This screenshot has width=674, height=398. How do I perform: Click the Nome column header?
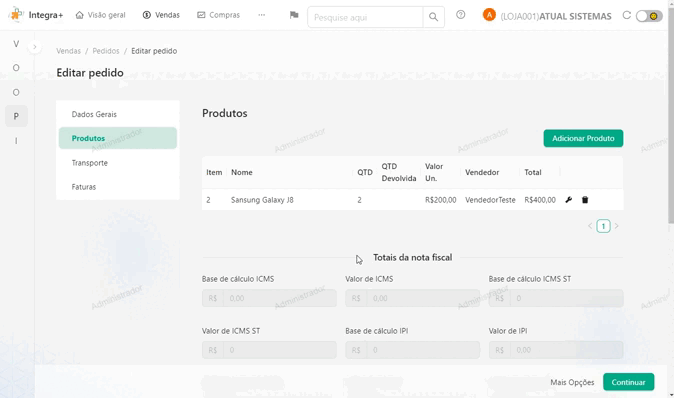pos(242,172)
